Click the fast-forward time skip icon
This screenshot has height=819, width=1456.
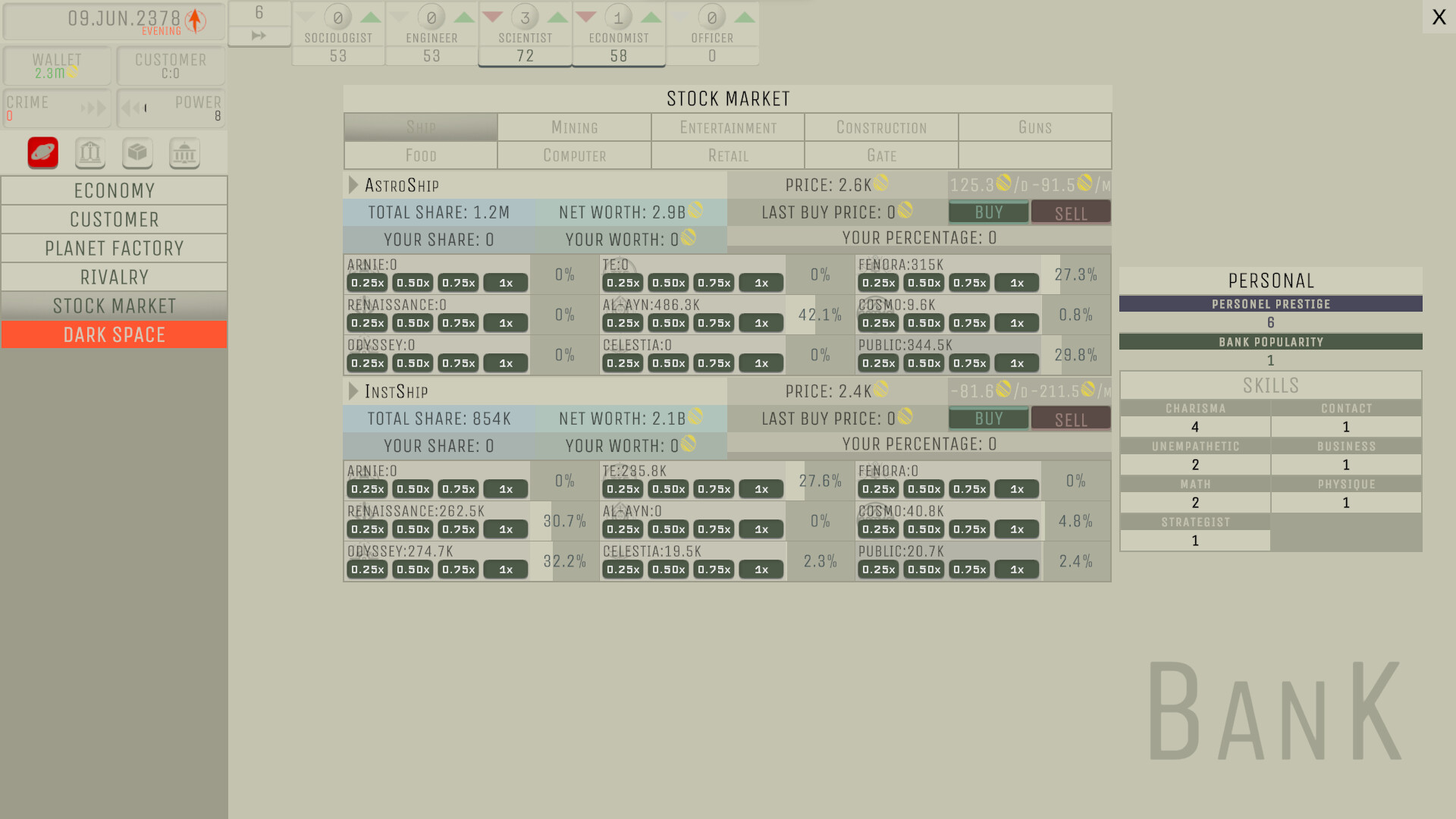(x=258, y=35)
